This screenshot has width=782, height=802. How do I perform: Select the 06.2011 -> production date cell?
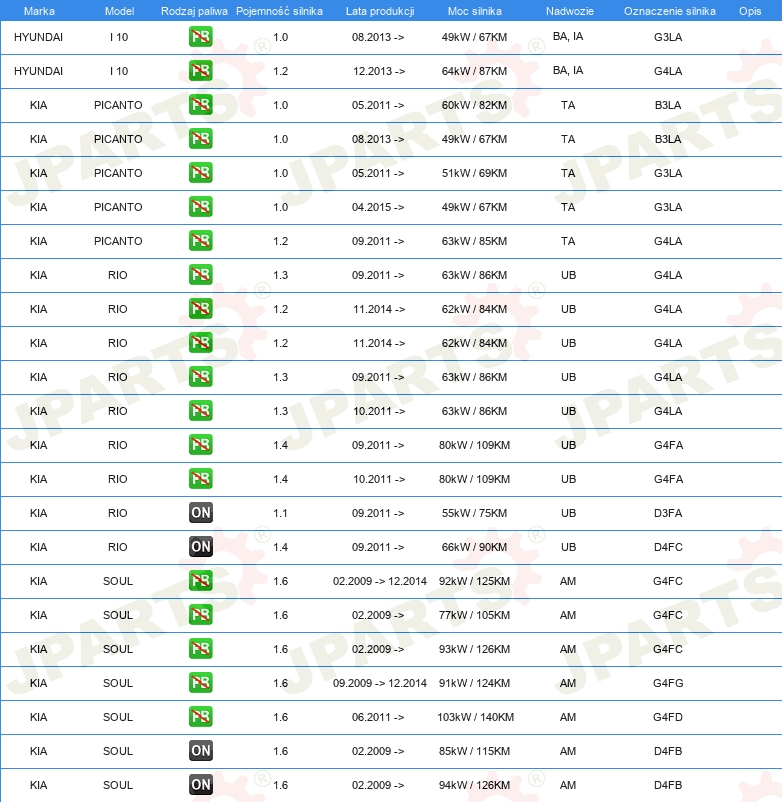(378, 718)
